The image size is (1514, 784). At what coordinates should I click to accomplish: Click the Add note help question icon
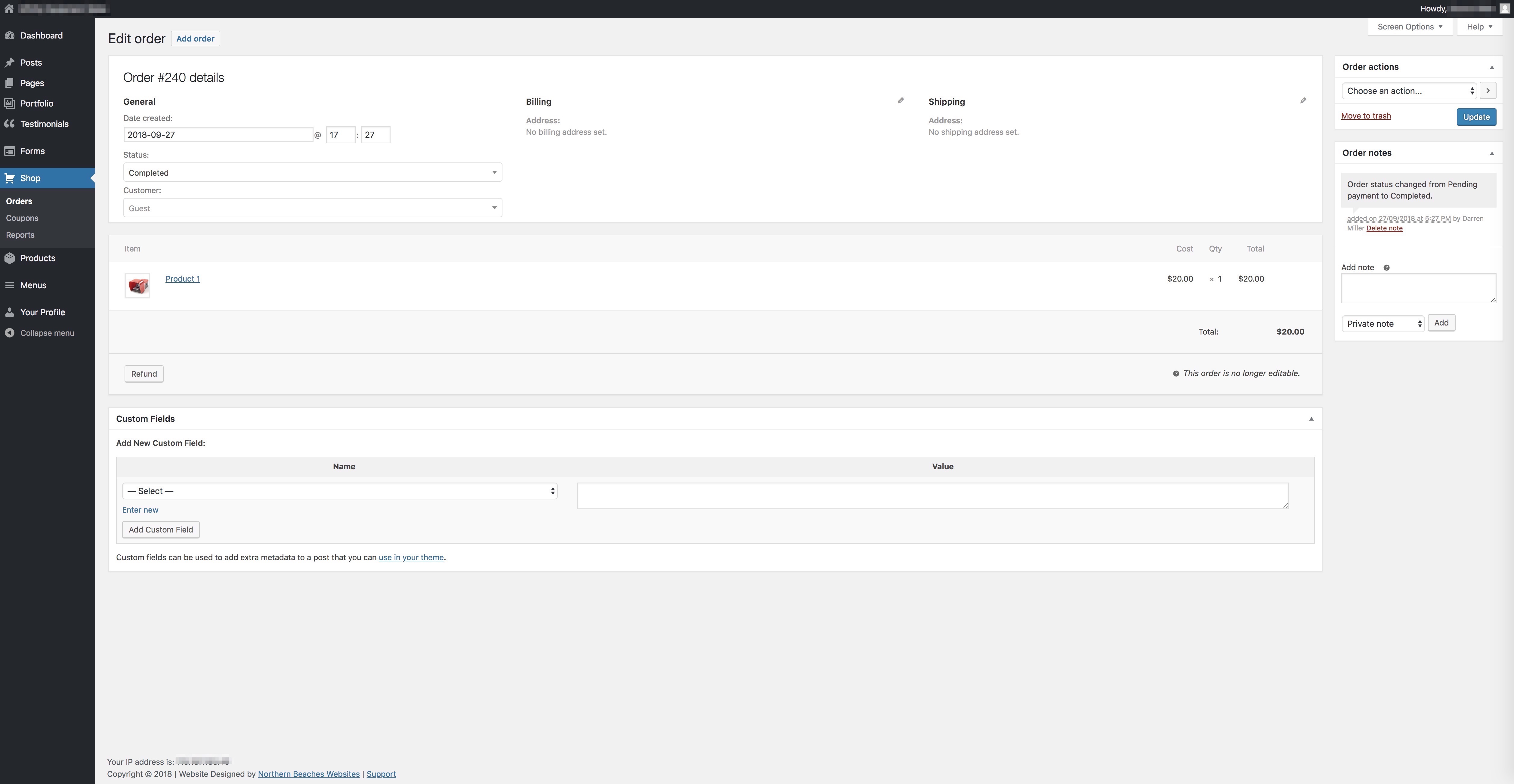(1386, 268)
